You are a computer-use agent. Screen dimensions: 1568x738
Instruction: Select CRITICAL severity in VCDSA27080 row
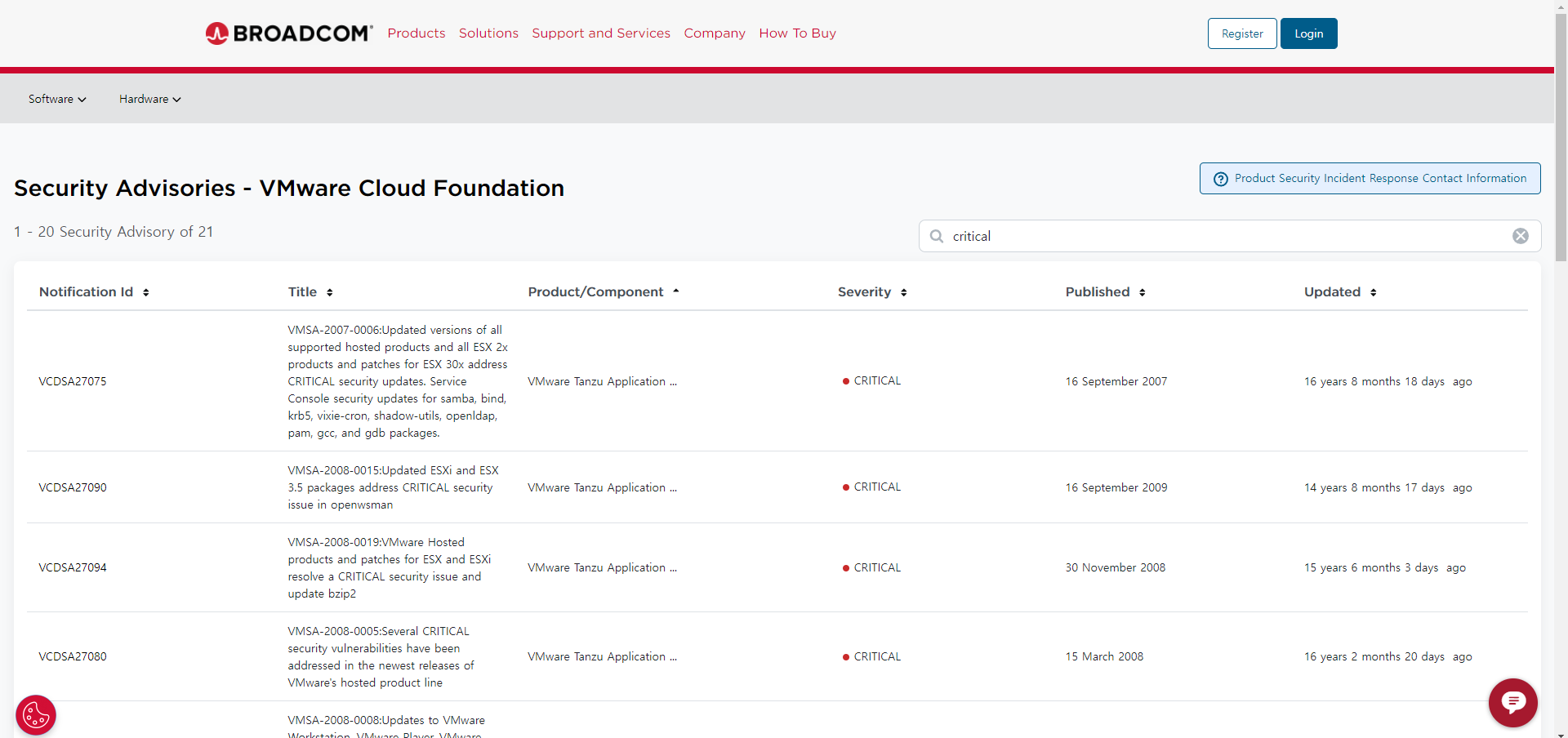pyautogui.click(x=871, y=656)
